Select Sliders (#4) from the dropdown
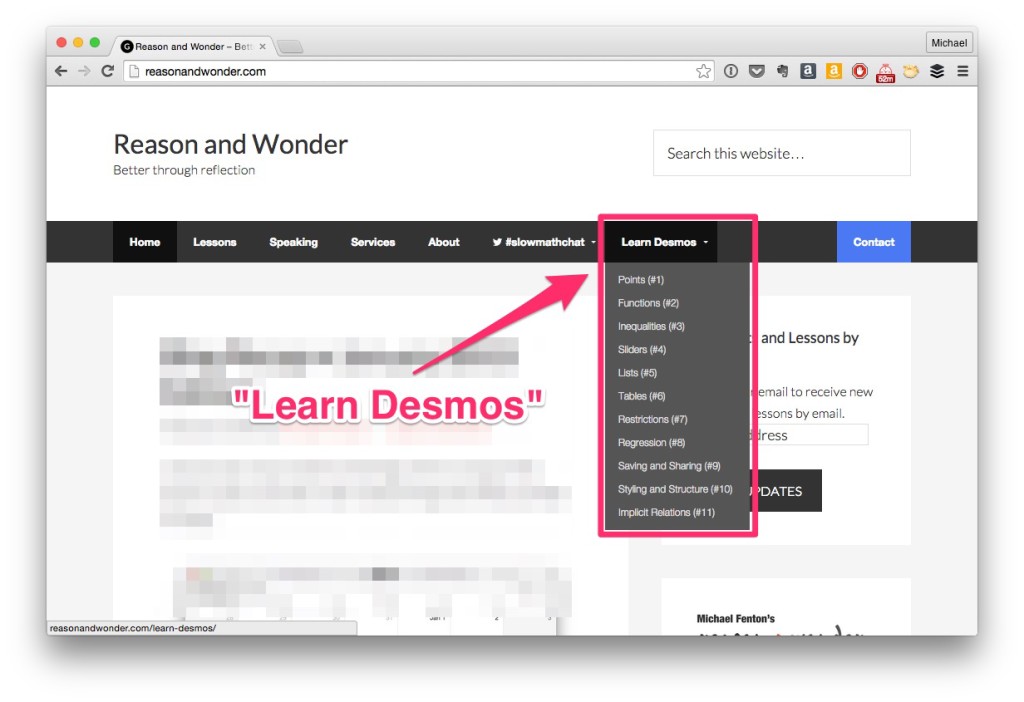Image resolution: width=1024 pixels, height=702 pixels. click(641, 350)
